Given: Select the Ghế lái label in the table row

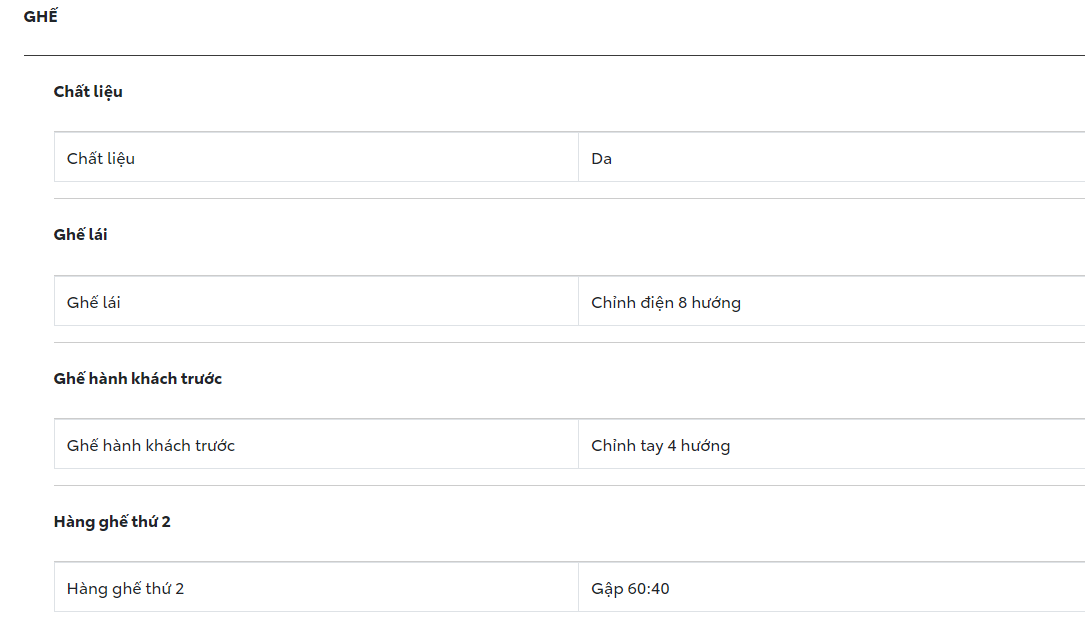Looking at the screenshot, I should click(x=94, y=302).
